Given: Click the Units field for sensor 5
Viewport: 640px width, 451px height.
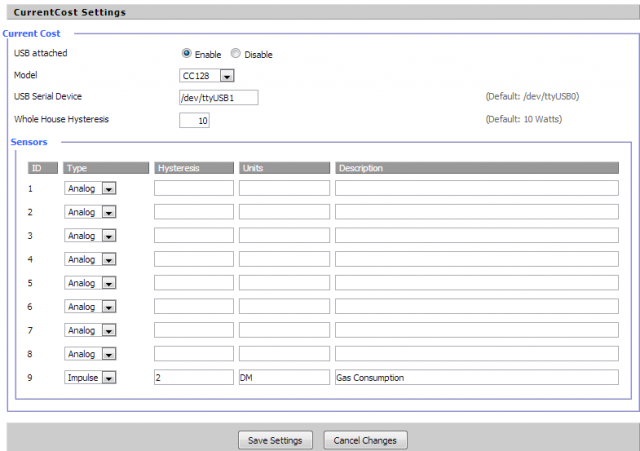Looking at the screenshot, I should coord(284,283).
